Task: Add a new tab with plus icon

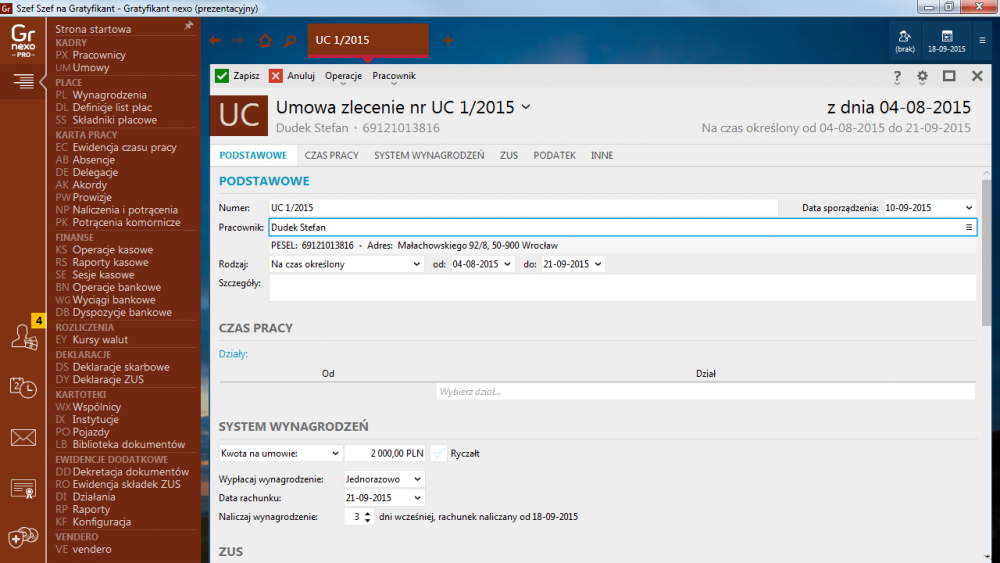Action: point(448,41)
